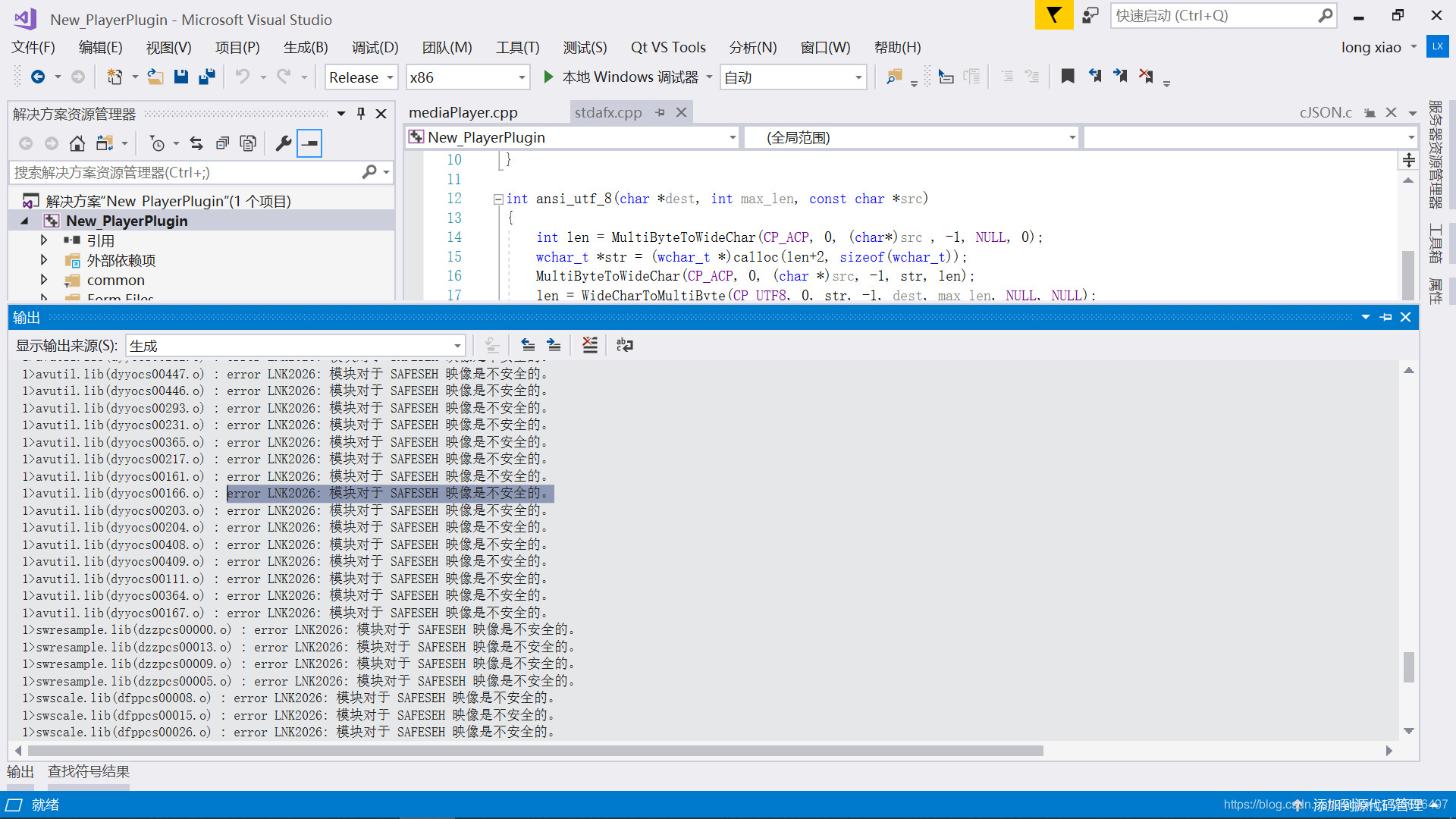This screenshot has height=819, width=1456.
Task: Click the Solution Explorer Home icon
Action: pyautogui.click(x=77, y=143)
